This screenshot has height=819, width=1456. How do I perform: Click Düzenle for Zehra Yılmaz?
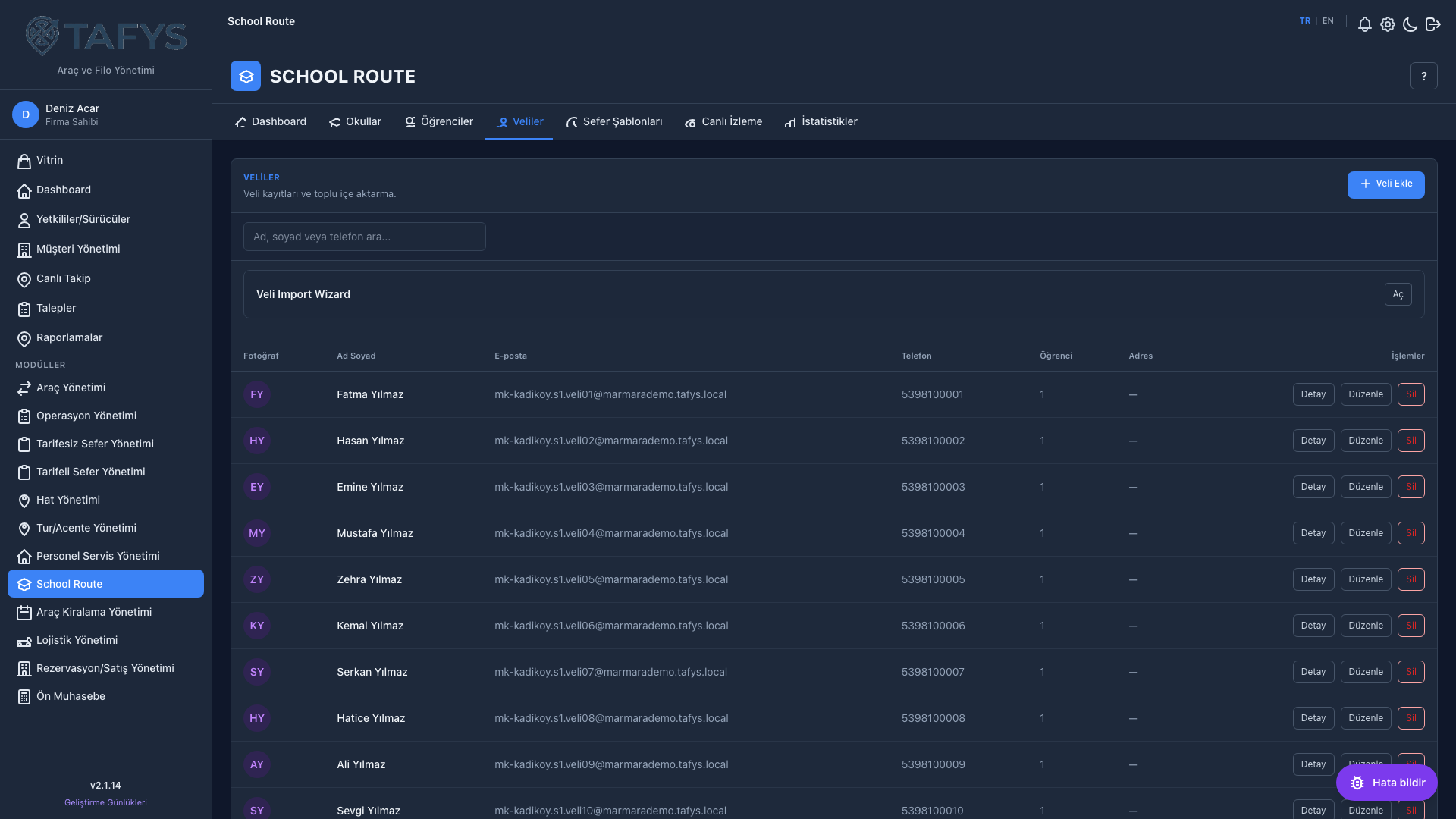click(1365, 579)
